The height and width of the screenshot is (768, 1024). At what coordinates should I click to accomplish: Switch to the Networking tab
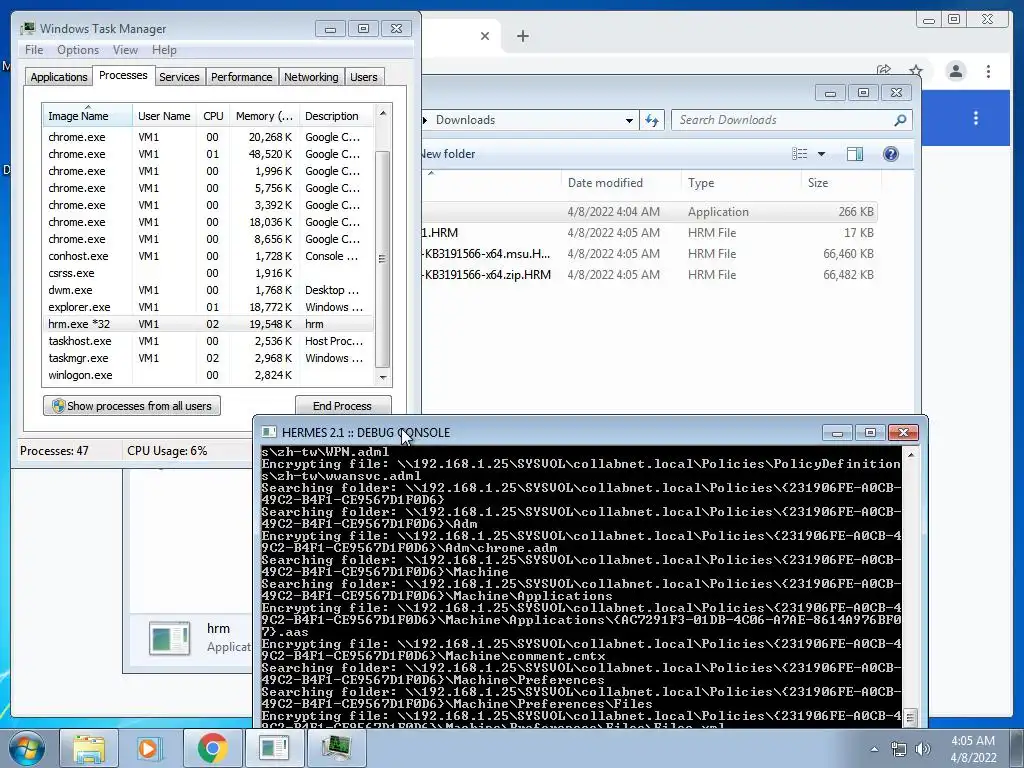click(311, 76)
